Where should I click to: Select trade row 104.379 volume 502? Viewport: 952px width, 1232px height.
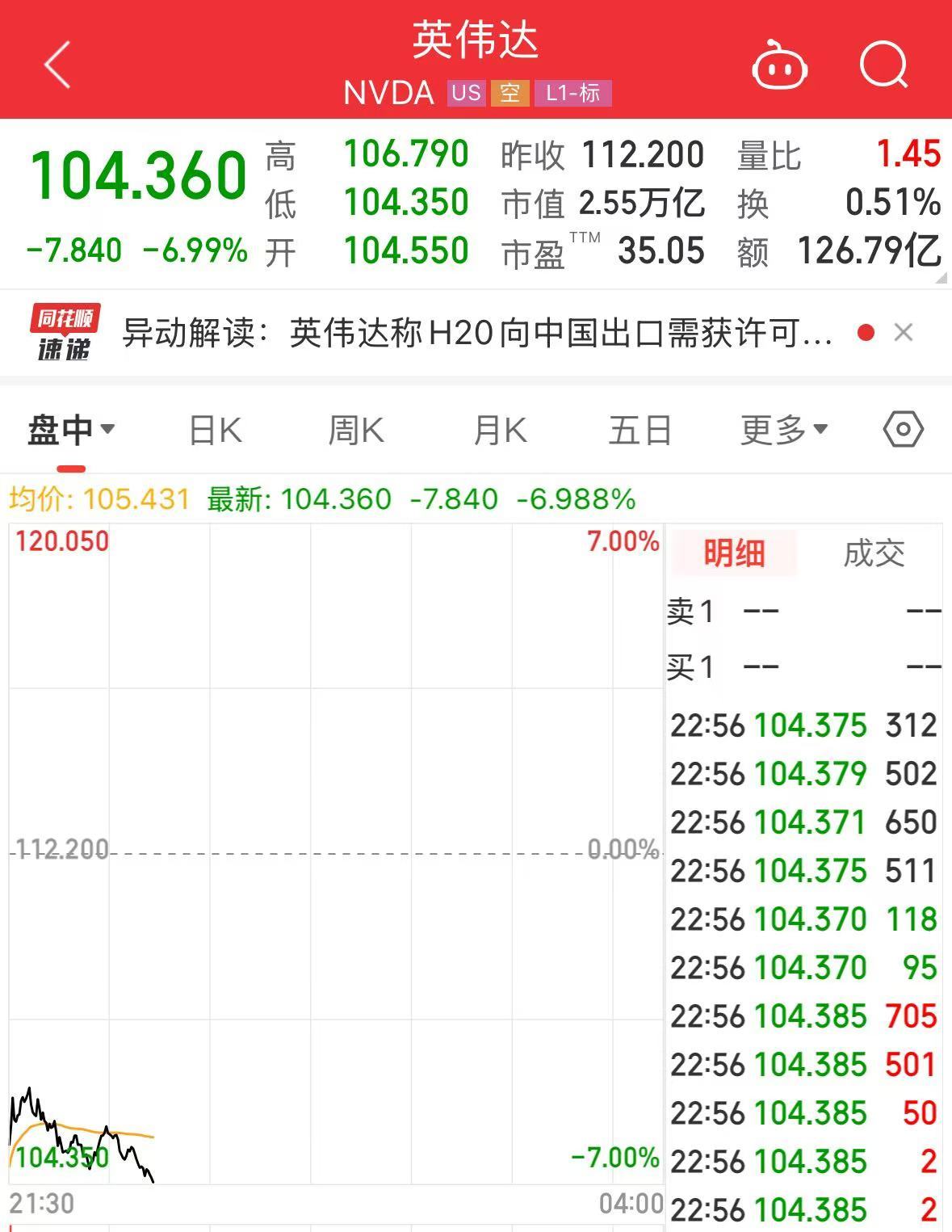[x=804, y=773]
